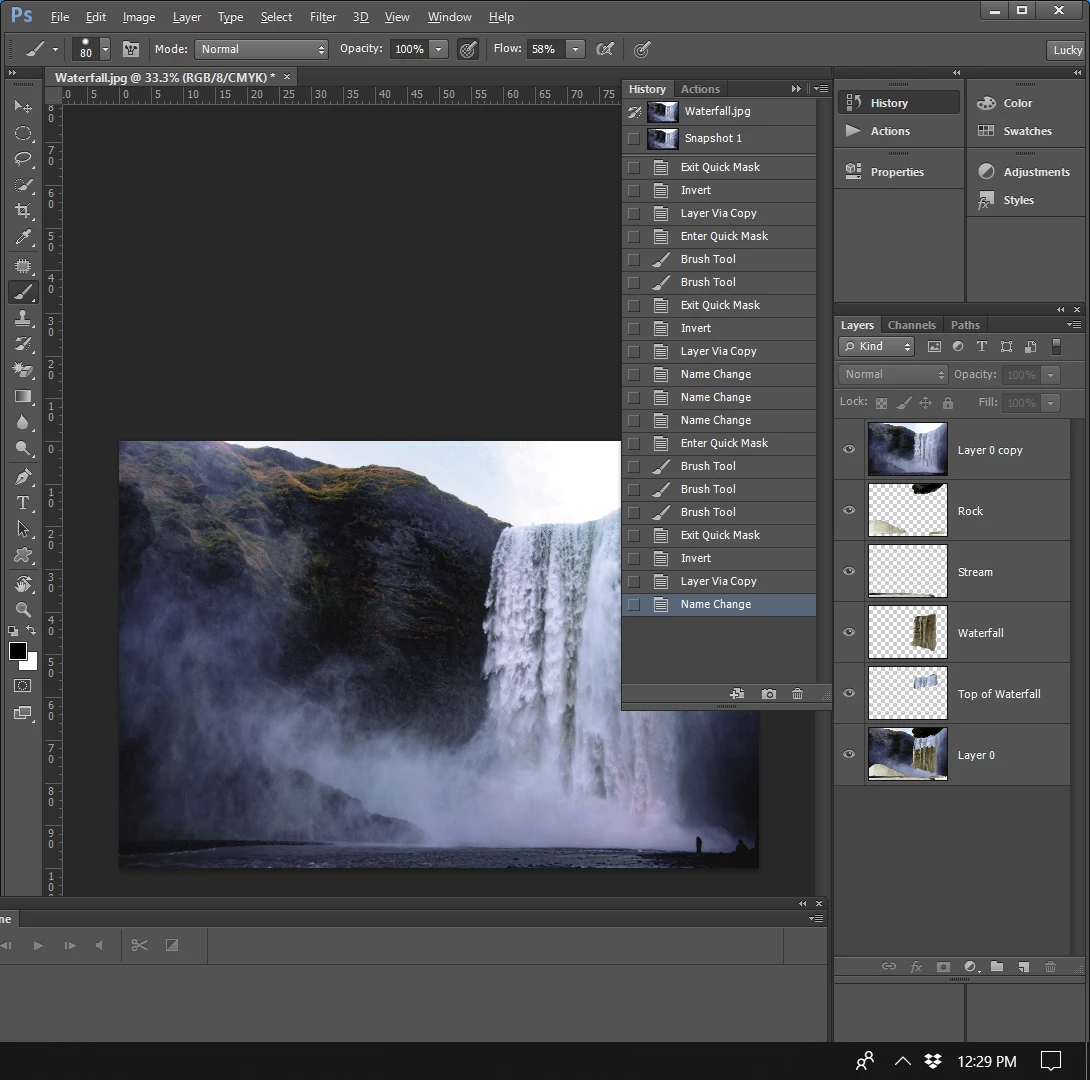The height and width of the screenshot is (1080, 1090).
Task: Pick the Clone Stamp tool
Action: pos(23,318)
